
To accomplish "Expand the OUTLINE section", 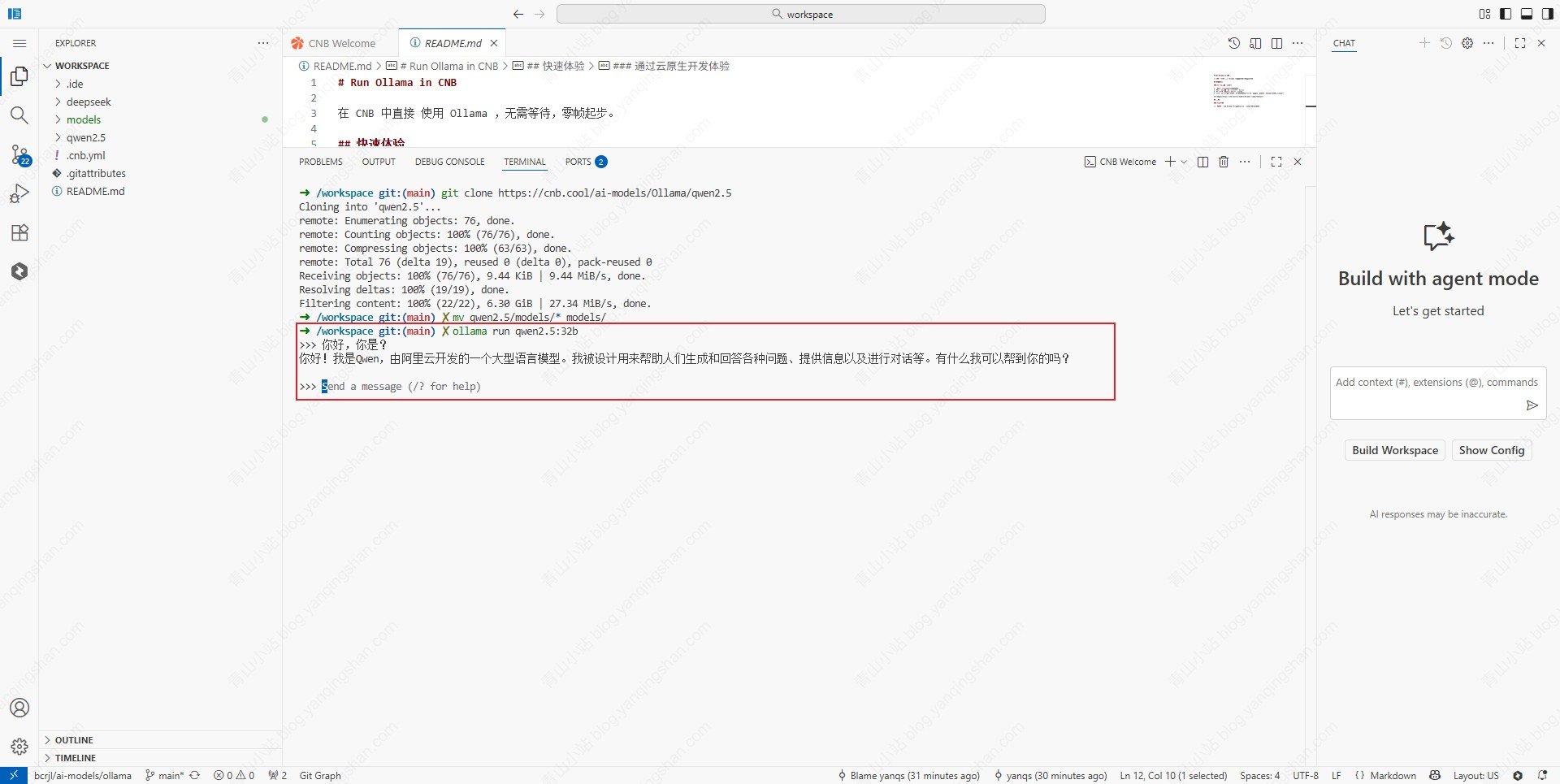I will pos(74,740).
